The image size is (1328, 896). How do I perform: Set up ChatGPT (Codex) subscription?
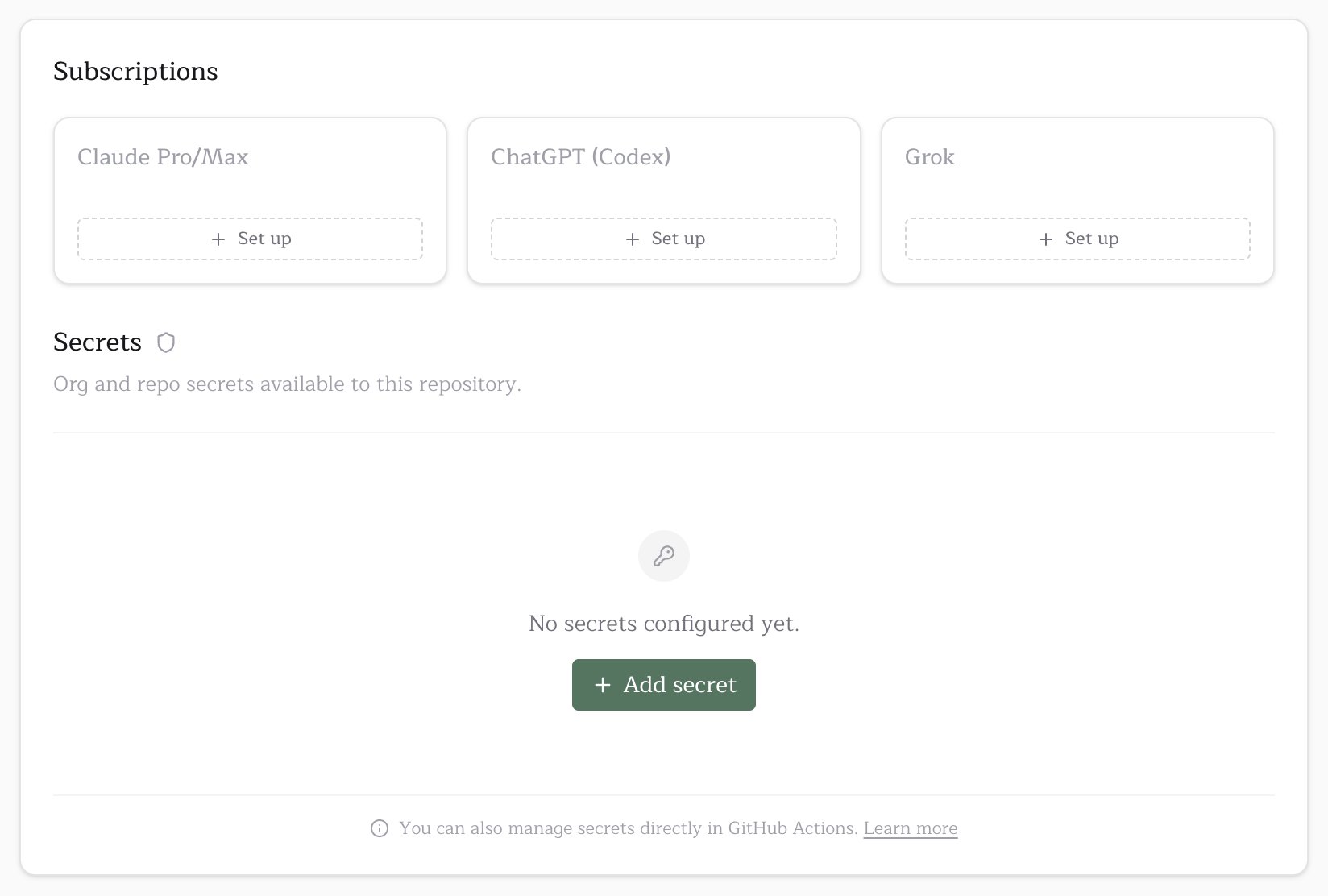(664, 239)
